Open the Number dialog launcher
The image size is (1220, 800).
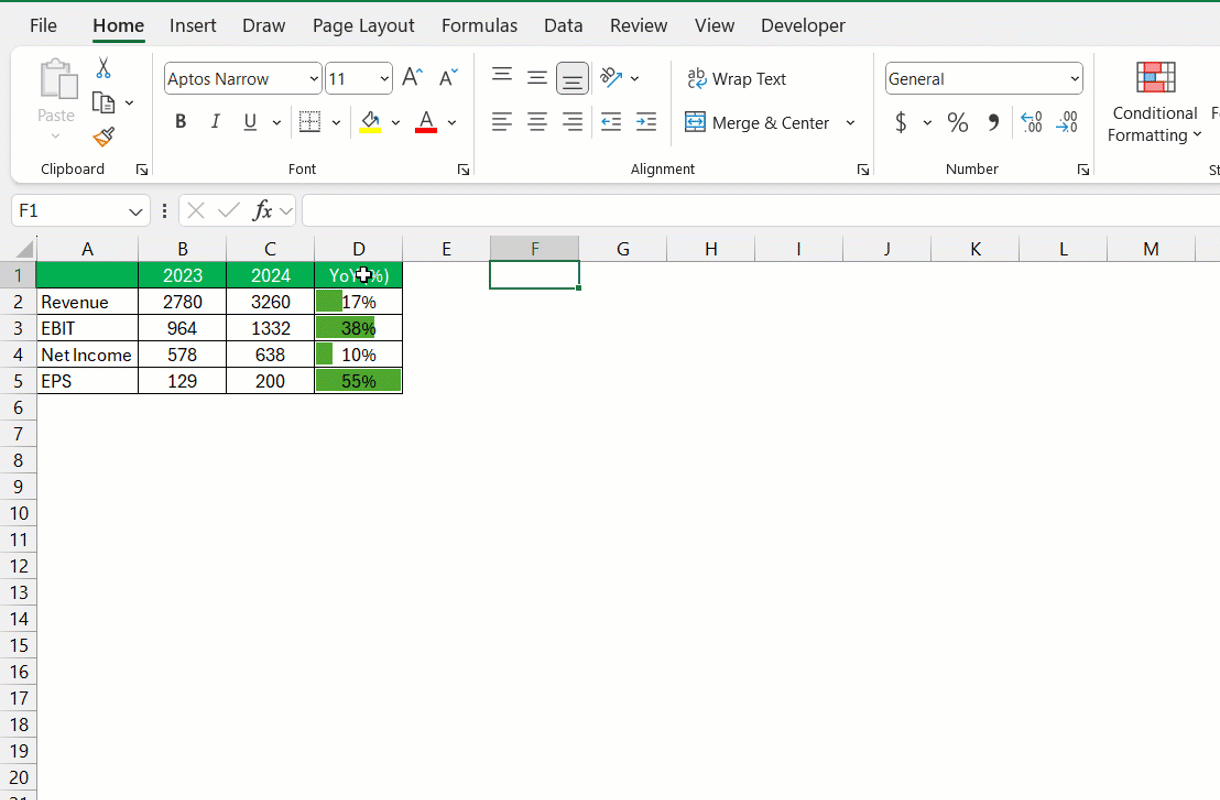pyautogui.click(x=1083, y=170)
